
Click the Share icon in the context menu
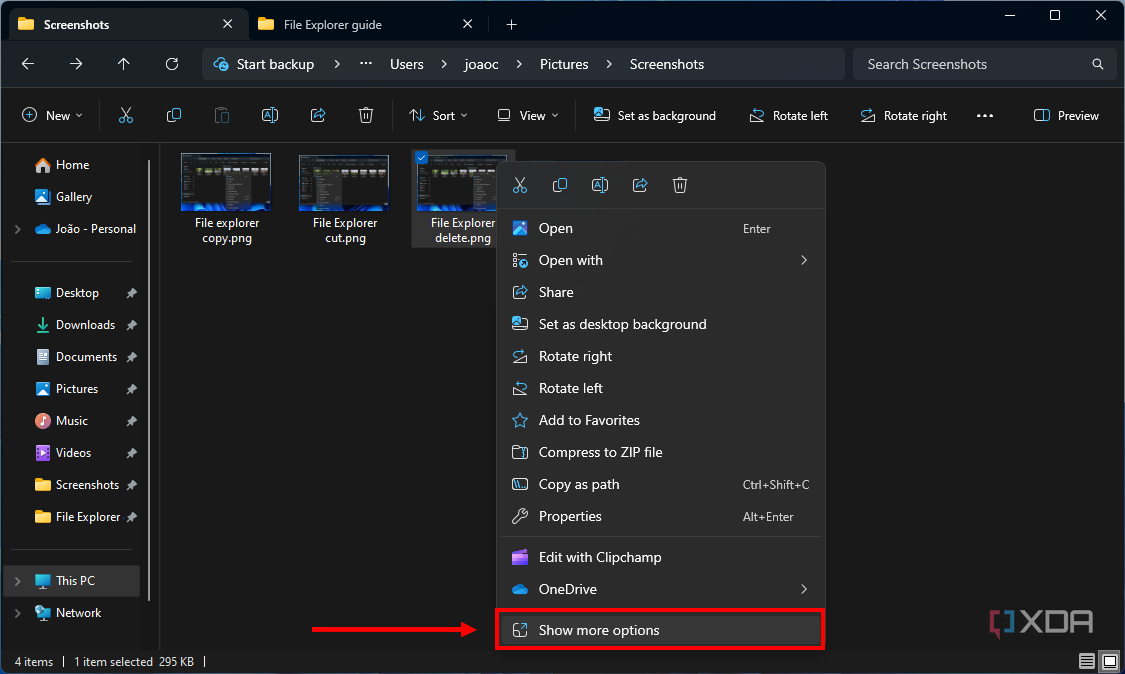click(x=640, y=185)
